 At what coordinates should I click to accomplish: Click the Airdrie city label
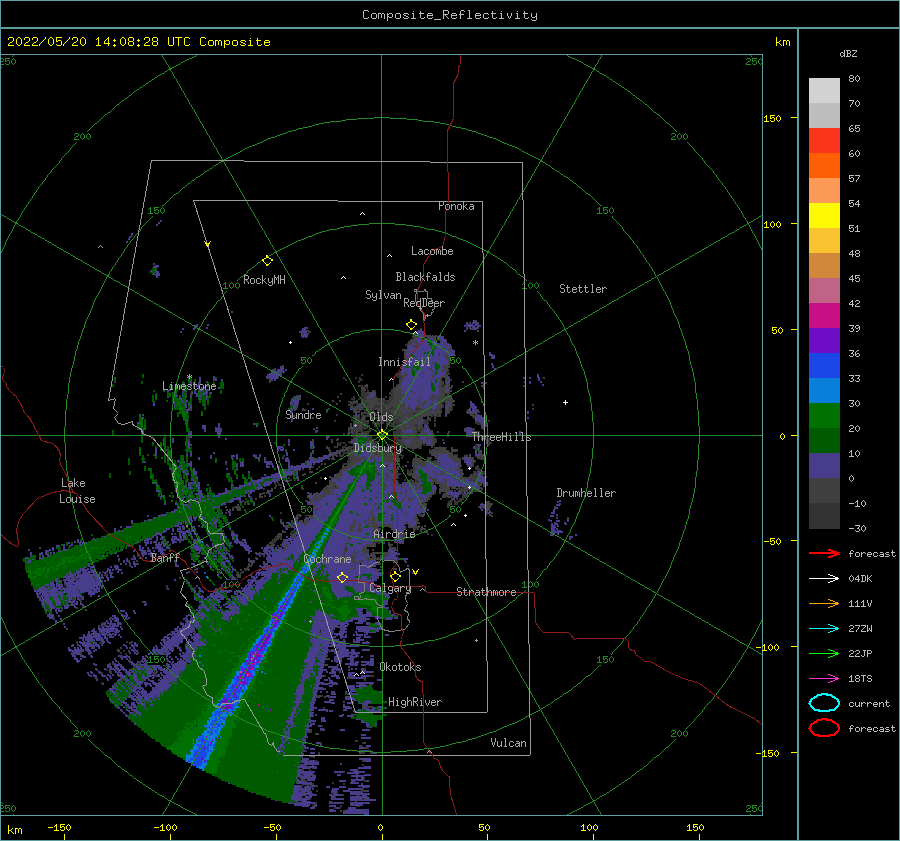tap(394, 534)
